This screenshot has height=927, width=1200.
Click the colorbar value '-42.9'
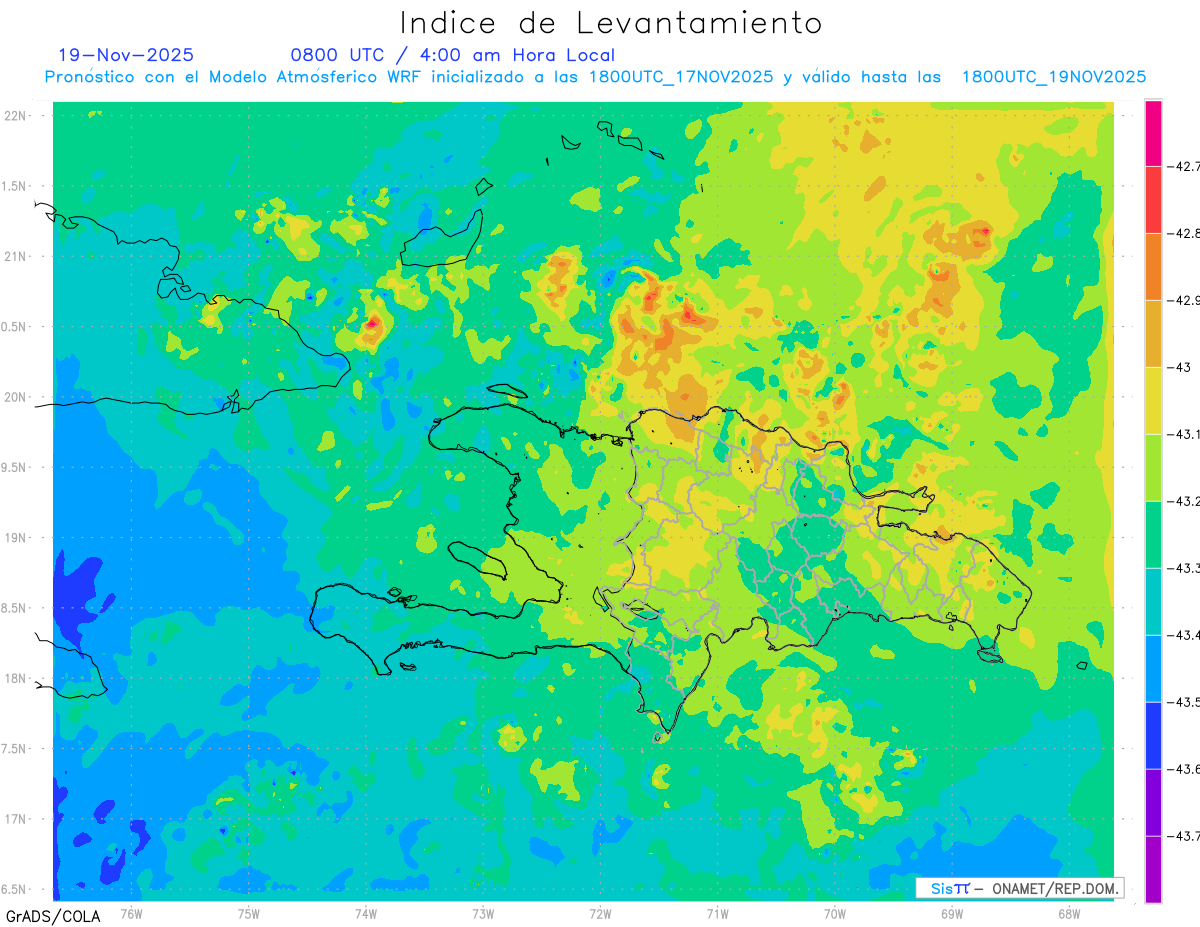click(1184, 300)
